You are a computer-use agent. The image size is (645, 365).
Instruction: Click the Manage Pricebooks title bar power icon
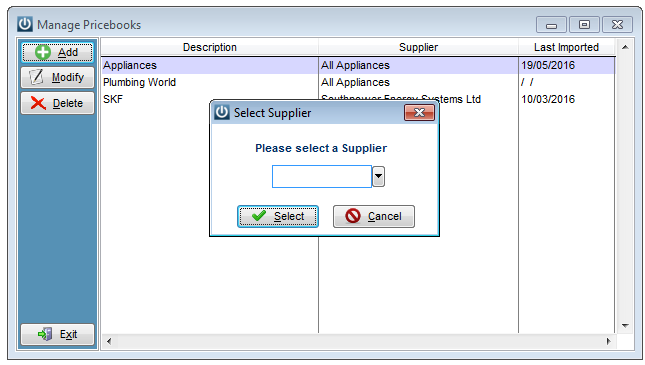25,24
